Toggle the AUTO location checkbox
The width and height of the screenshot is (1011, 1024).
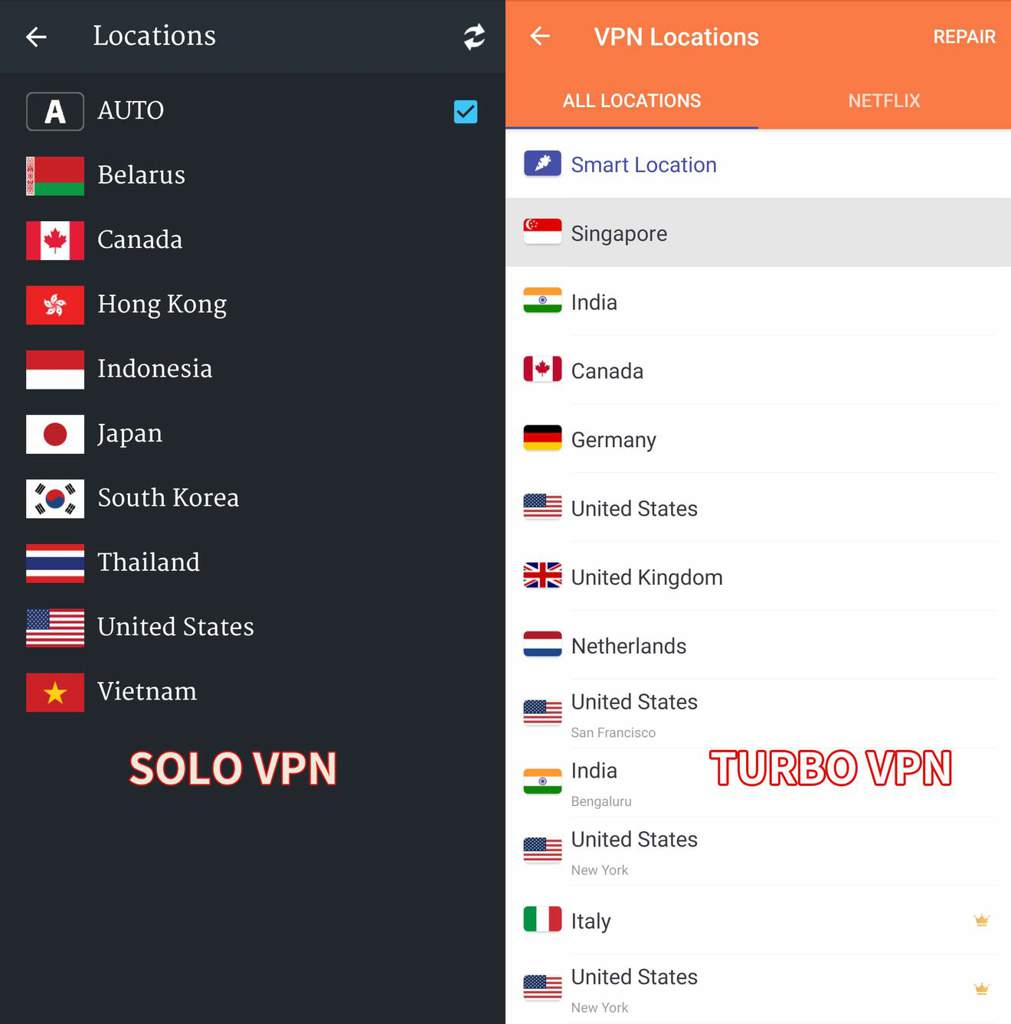point(466,112)
